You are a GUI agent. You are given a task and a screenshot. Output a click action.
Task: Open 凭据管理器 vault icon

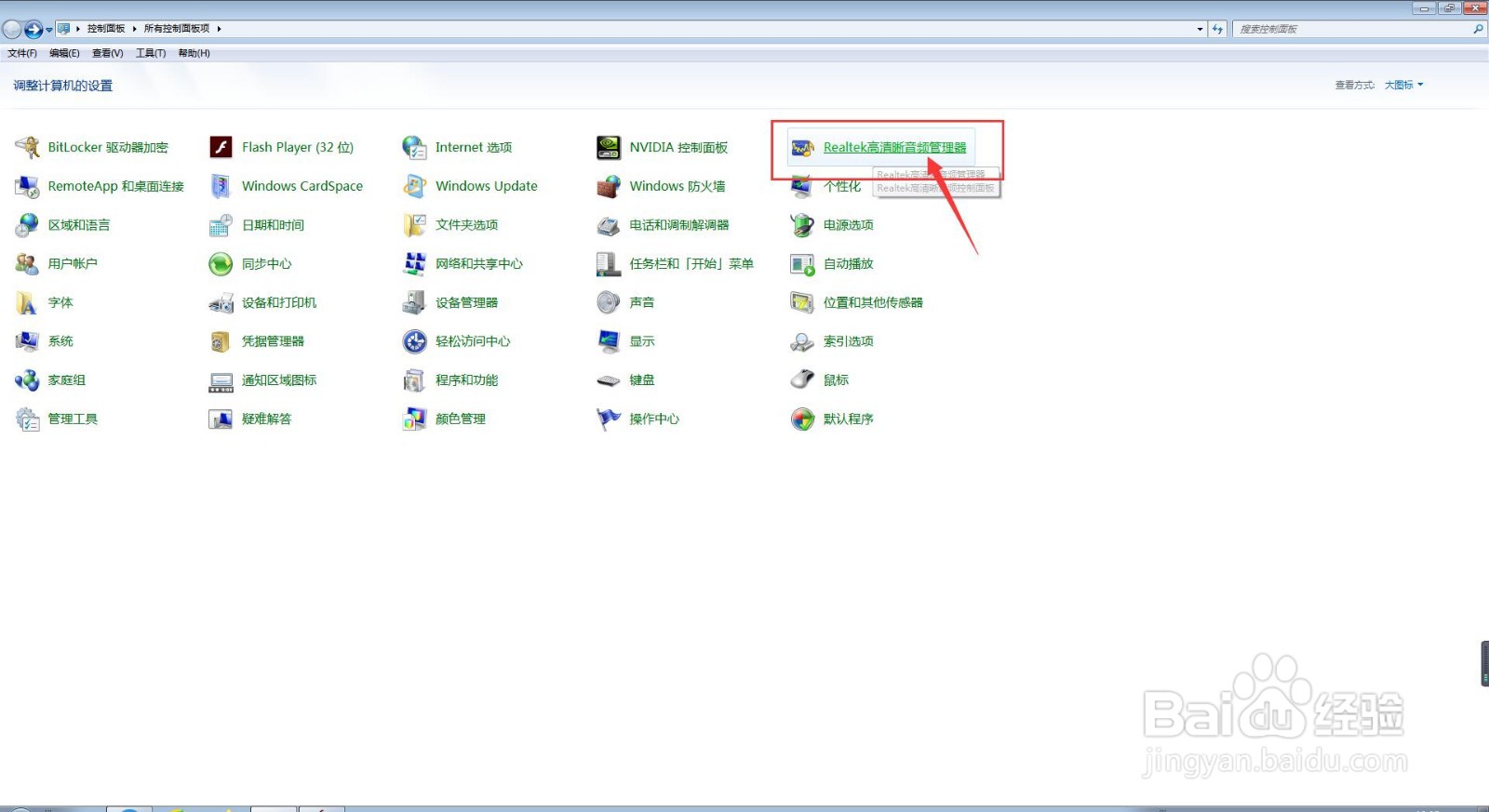pyautogui.click(x=221, y=341)
